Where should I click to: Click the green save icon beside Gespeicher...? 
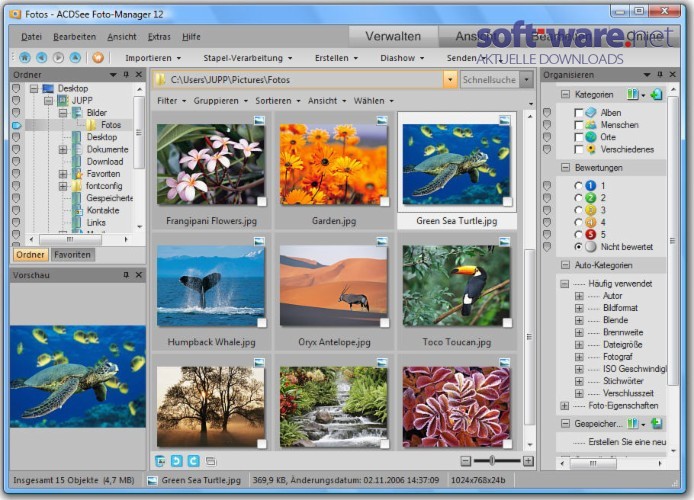click(x=656, y=424)
